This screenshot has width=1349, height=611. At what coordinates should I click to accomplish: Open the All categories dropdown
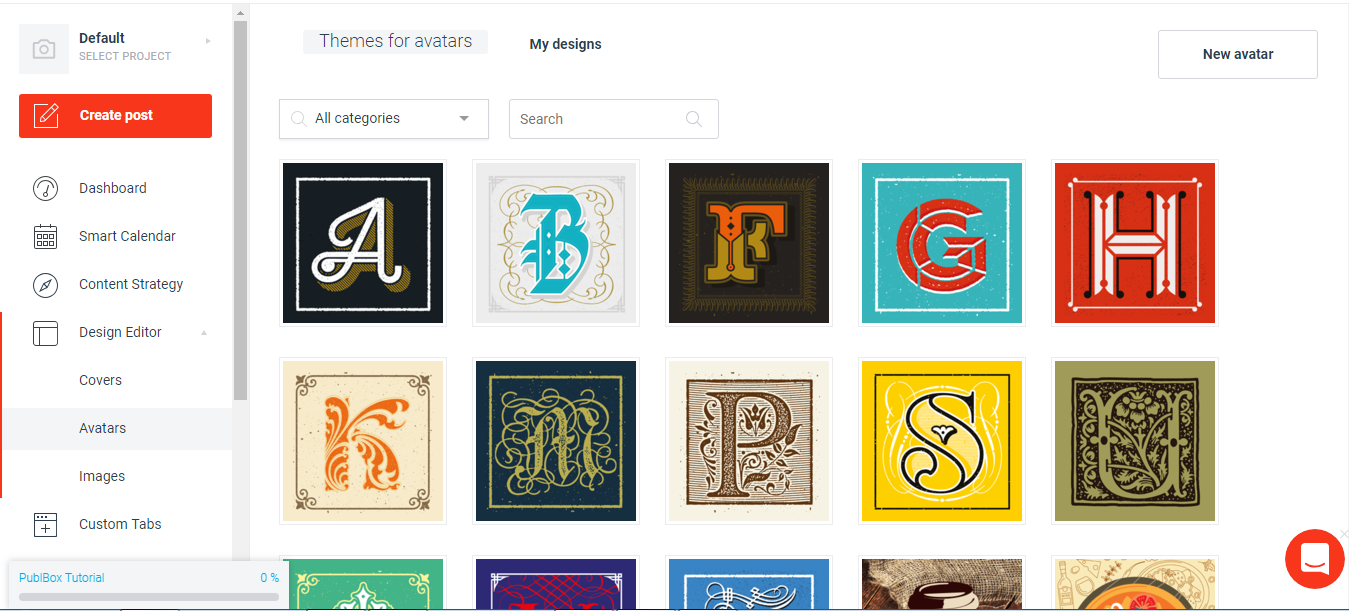384,119
